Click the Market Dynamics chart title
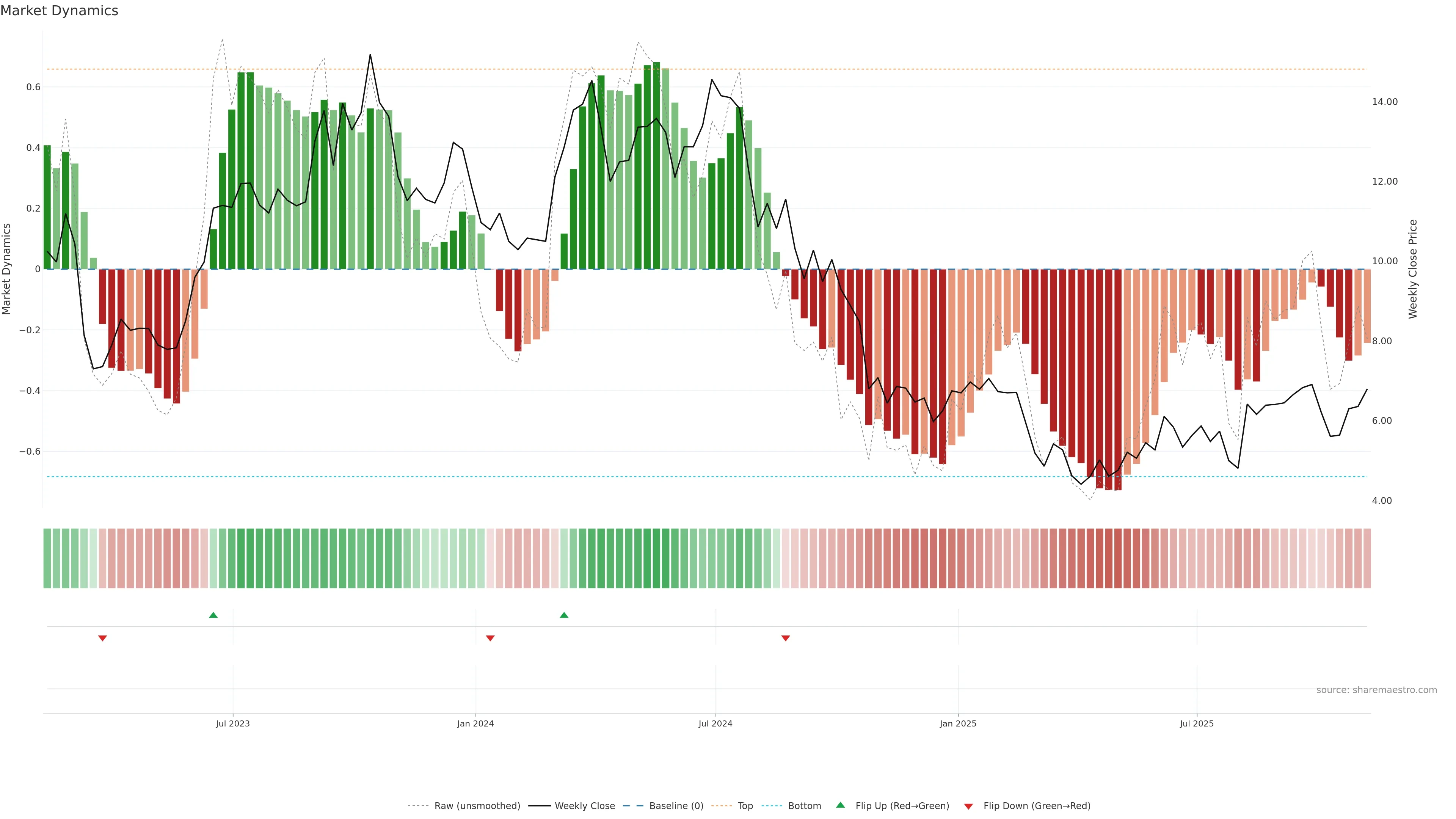Image resolution: width=1456 pixels, height=819 pixels. [x=60, y=11]
